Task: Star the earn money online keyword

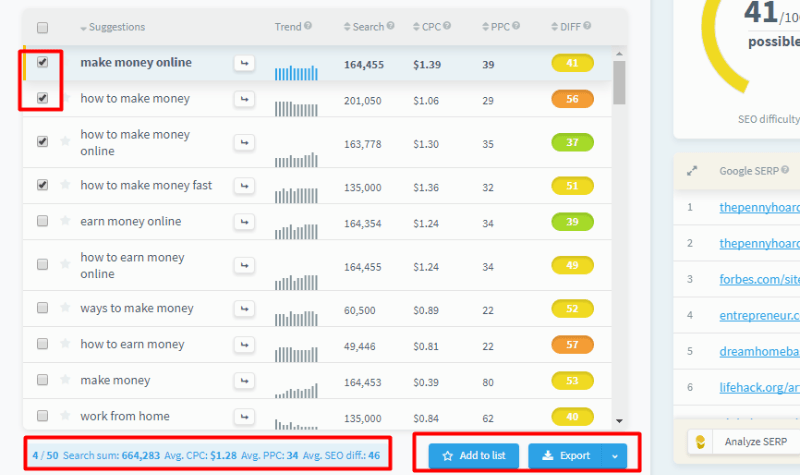Action: [65, 220]
